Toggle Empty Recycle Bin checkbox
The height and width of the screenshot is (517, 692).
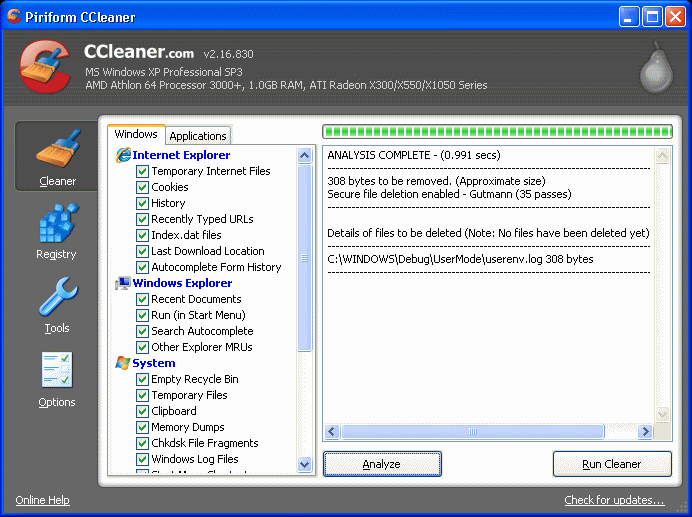142,379
